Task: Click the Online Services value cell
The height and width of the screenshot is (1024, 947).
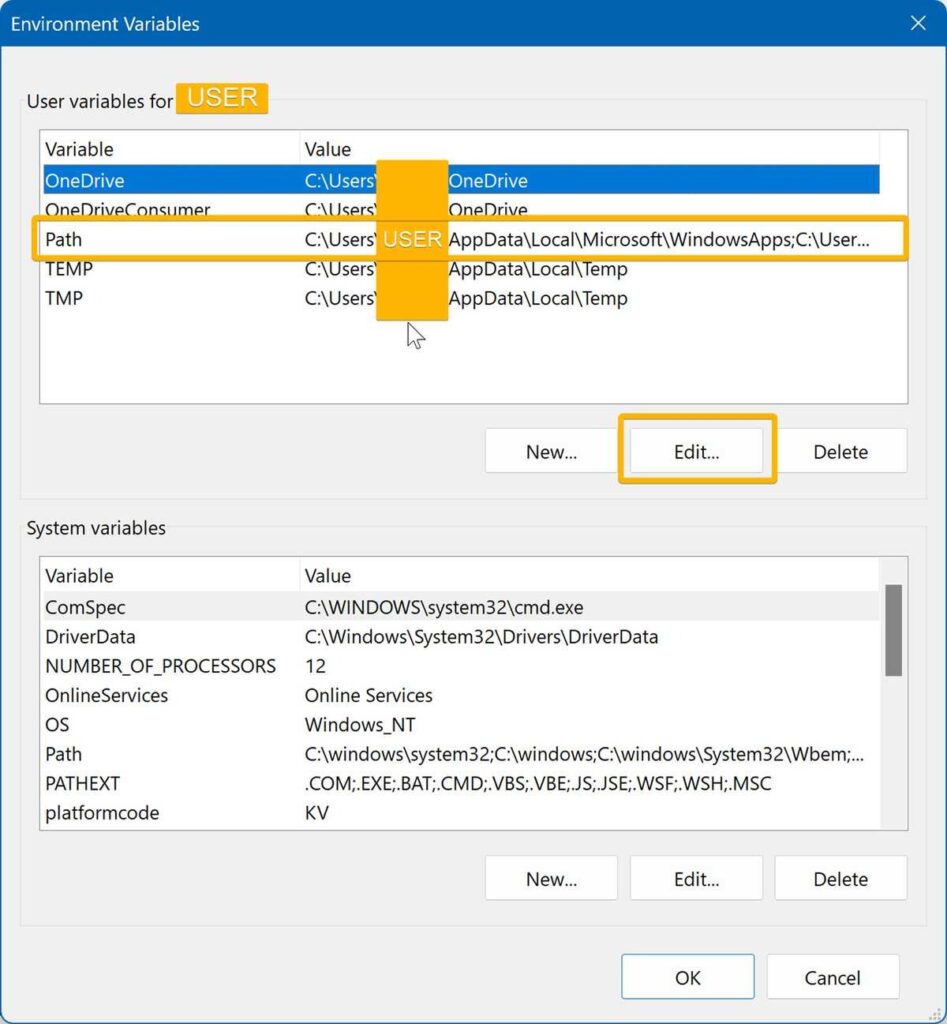Action: point(368,695)
